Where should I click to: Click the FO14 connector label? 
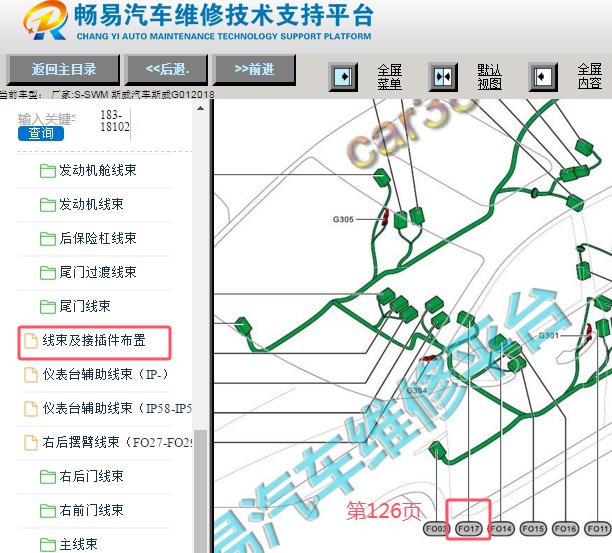tap(501, 529)
